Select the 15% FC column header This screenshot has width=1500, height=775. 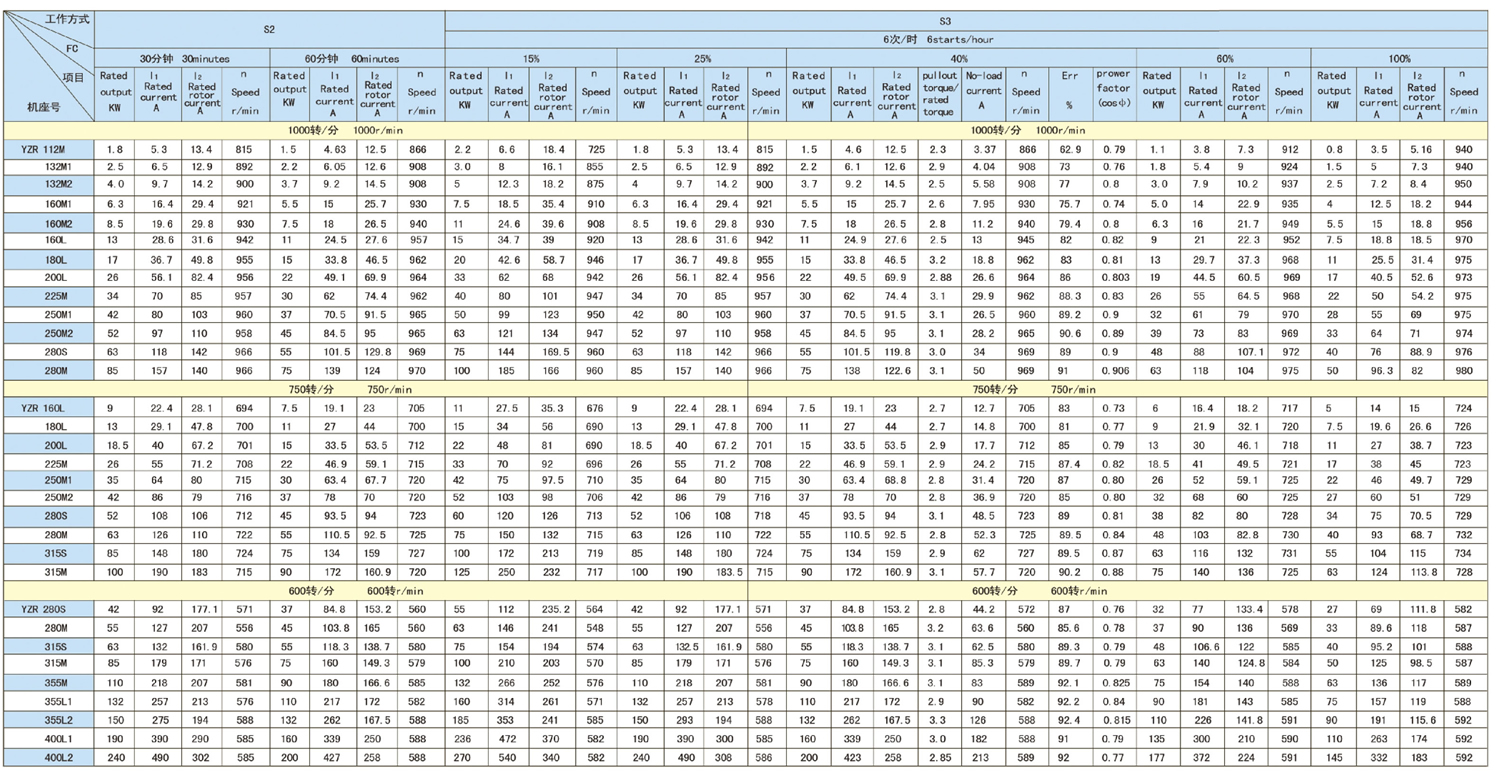530,59
